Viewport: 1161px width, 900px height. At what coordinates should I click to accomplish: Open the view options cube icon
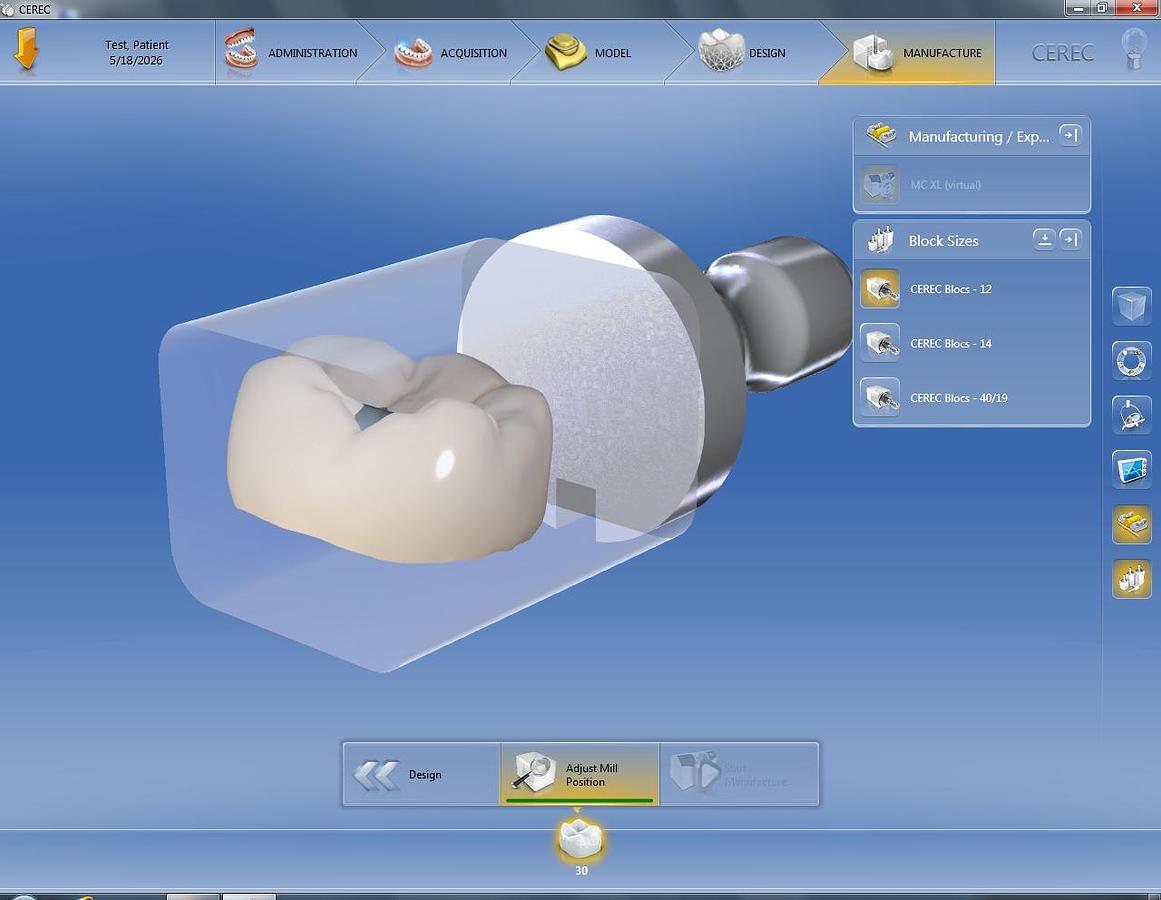coord(1131,306)
